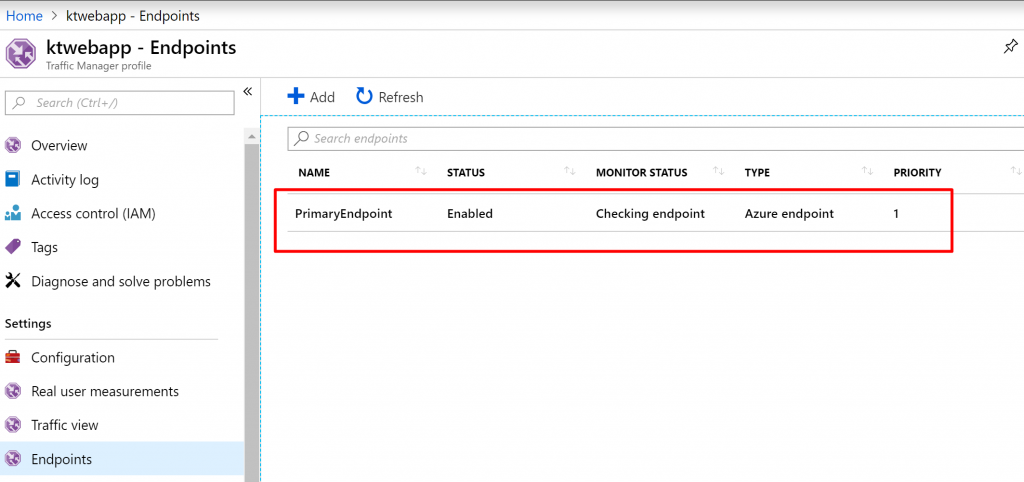The height and width of the screenshot is (482, 1024).
Task: Collapse the sidebar with double chevron
Action: (248, 91)
